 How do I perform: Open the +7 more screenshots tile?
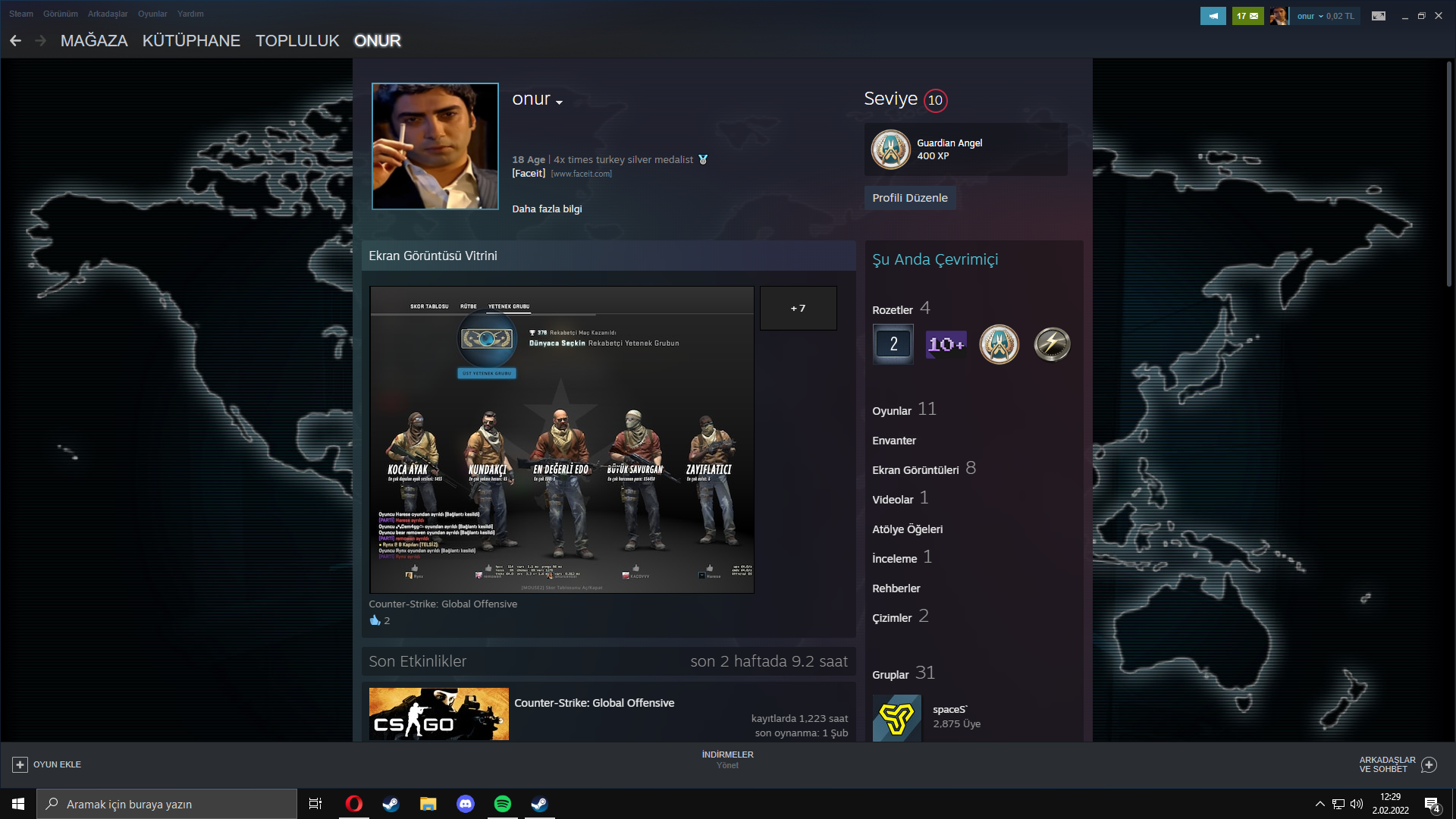coord(799,308)
